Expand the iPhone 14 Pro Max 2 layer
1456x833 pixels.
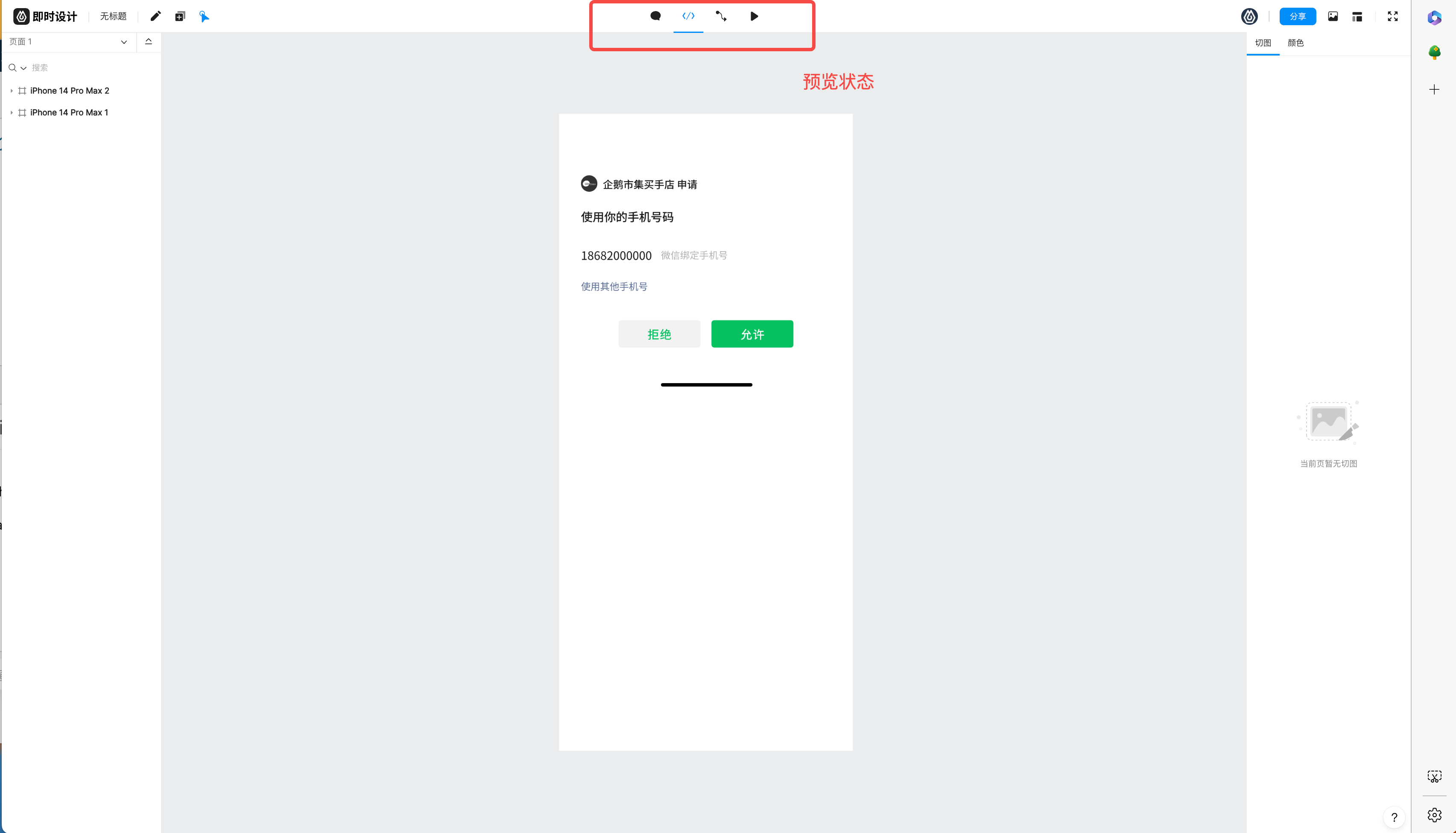[12, 91]
